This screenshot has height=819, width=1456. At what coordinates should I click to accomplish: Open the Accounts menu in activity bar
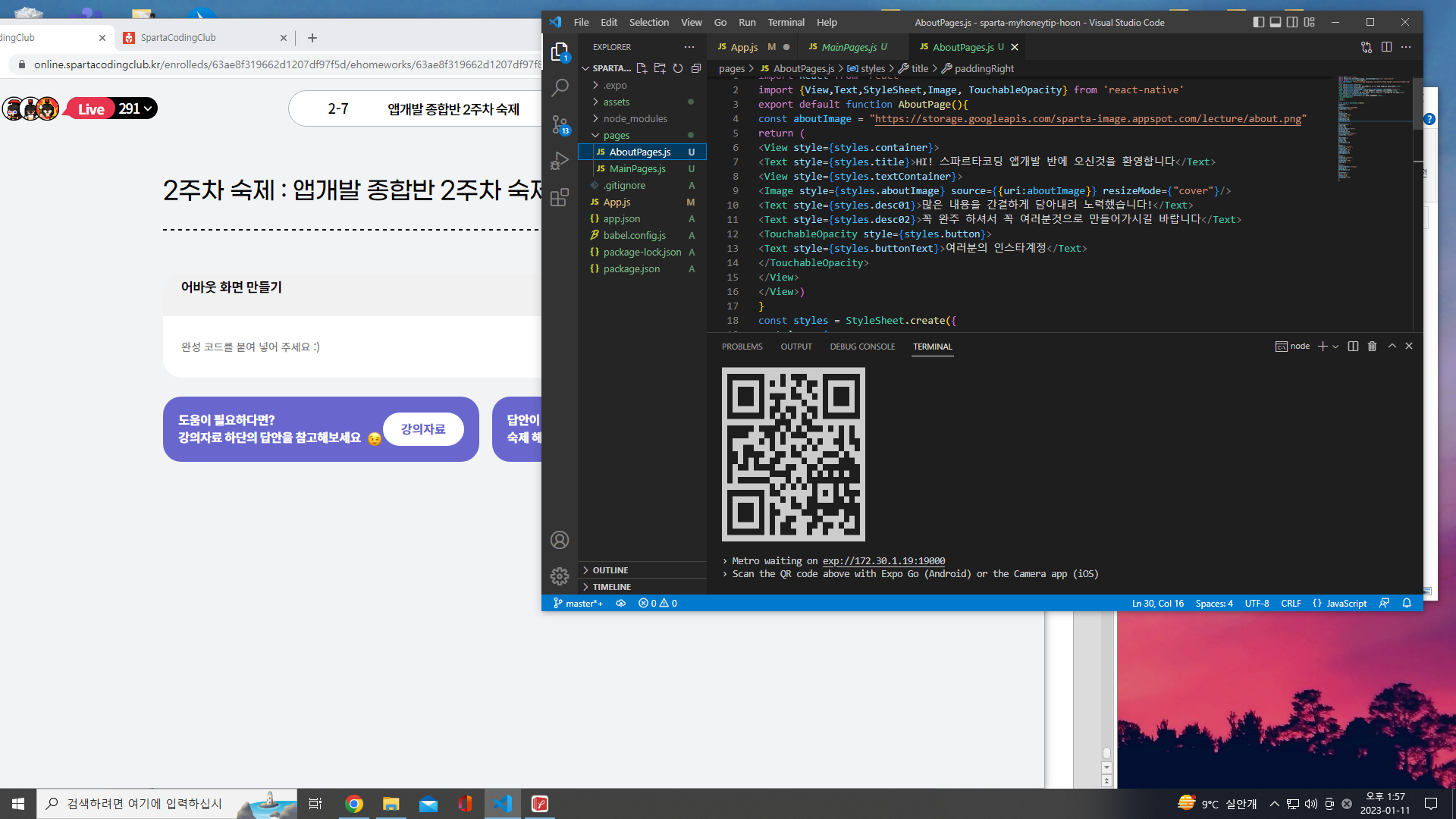pyautogui.click(x=560, y=540)
